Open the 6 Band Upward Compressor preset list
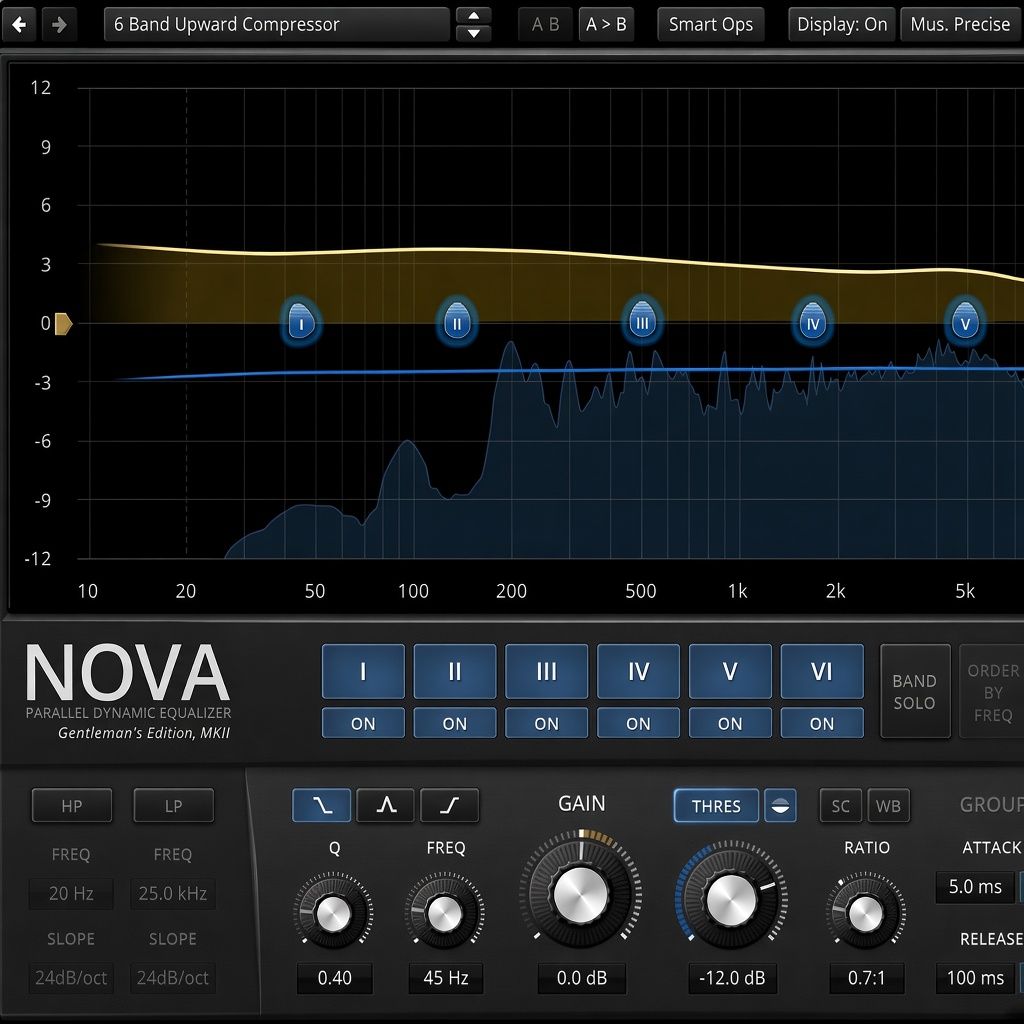This screenshot has width=1024, height=1024. click(276, 25)
